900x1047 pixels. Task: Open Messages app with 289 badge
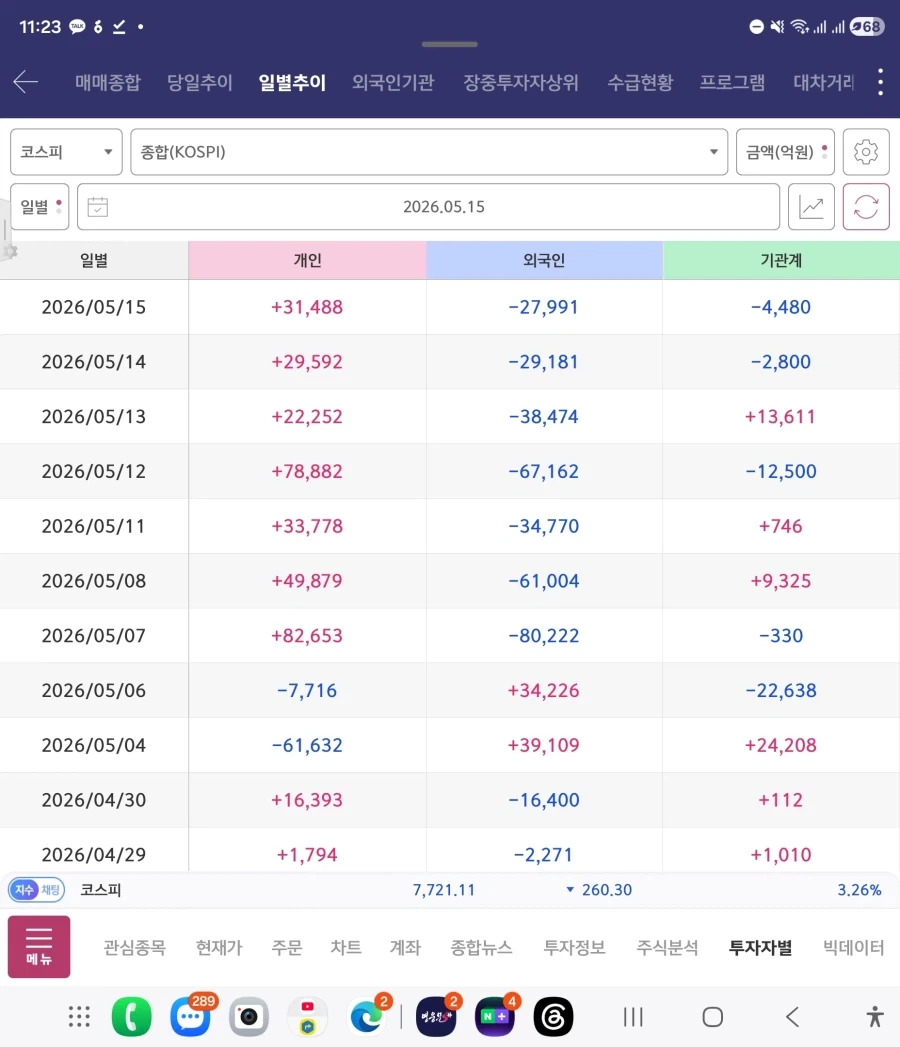(x=191, y=1017)
